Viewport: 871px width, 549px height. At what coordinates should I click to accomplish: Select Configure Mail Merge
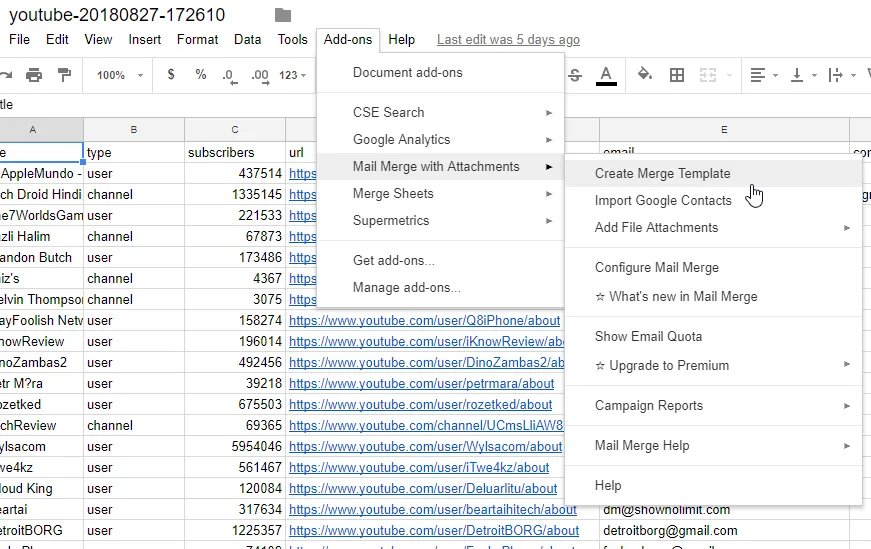click(714, 267)
